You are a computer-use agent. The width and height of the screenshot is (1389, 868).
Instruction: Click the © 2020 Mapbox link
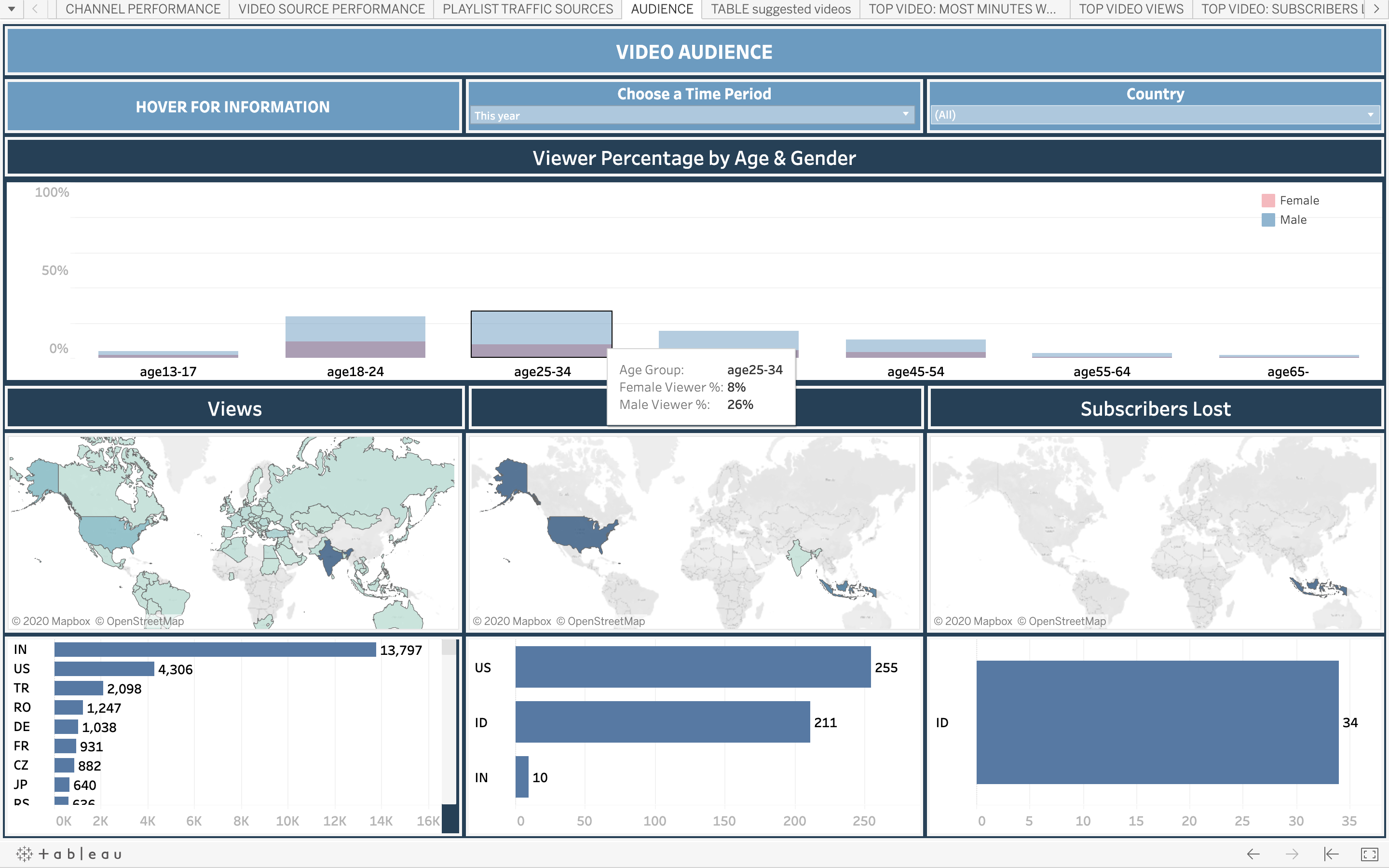click(51, 621)
